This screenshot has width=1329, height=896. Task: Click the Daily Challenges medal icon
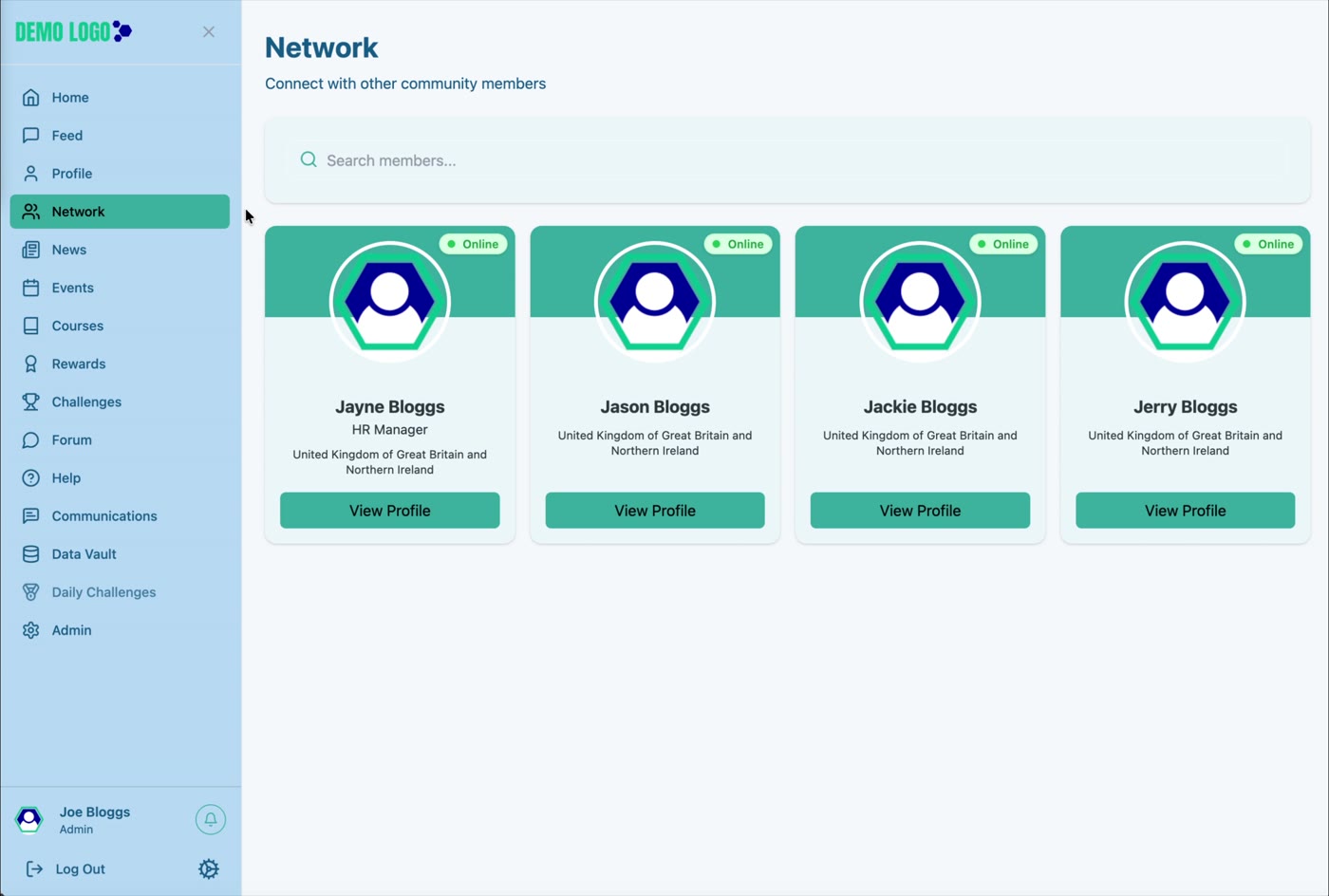point(31,591)
